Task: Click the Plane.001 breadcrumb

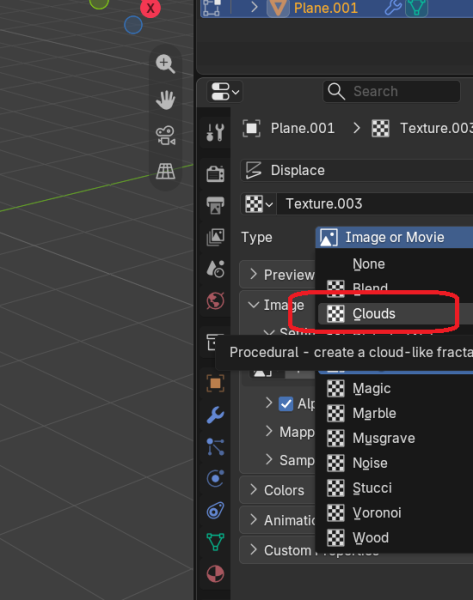Action: pos(302,128)
